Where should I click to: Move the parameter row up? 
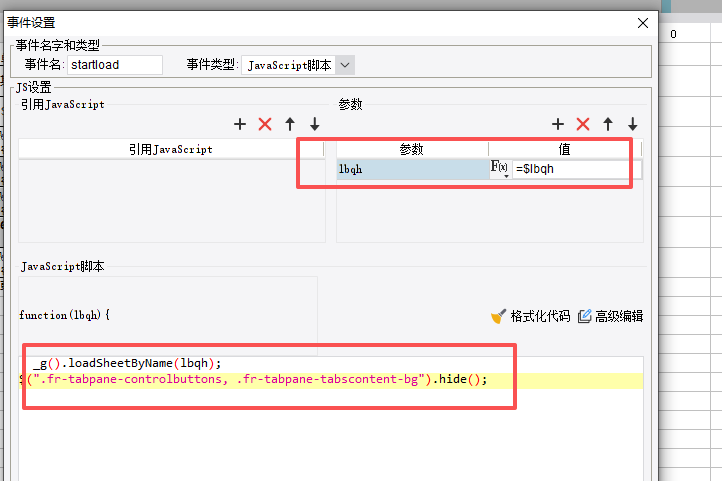click(x=608, y=124)
